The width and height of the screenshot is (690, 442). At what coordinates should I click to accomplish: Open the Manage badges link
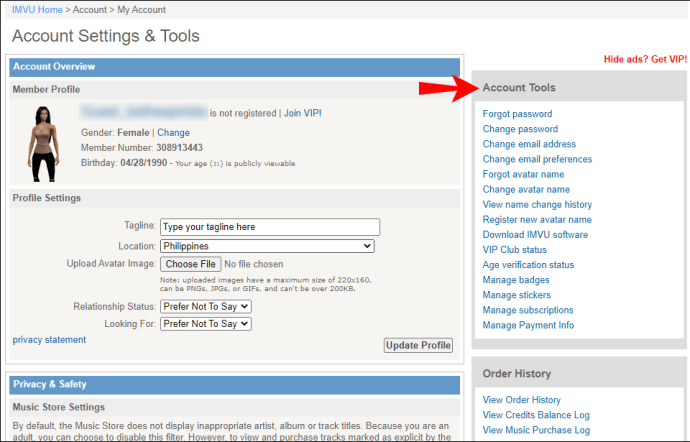tap(516, 280)
